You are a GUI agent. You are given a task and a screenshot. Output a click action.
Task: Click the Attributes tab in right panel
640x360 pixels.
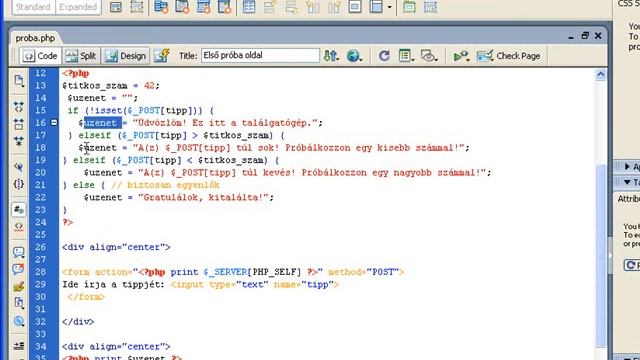629,199
